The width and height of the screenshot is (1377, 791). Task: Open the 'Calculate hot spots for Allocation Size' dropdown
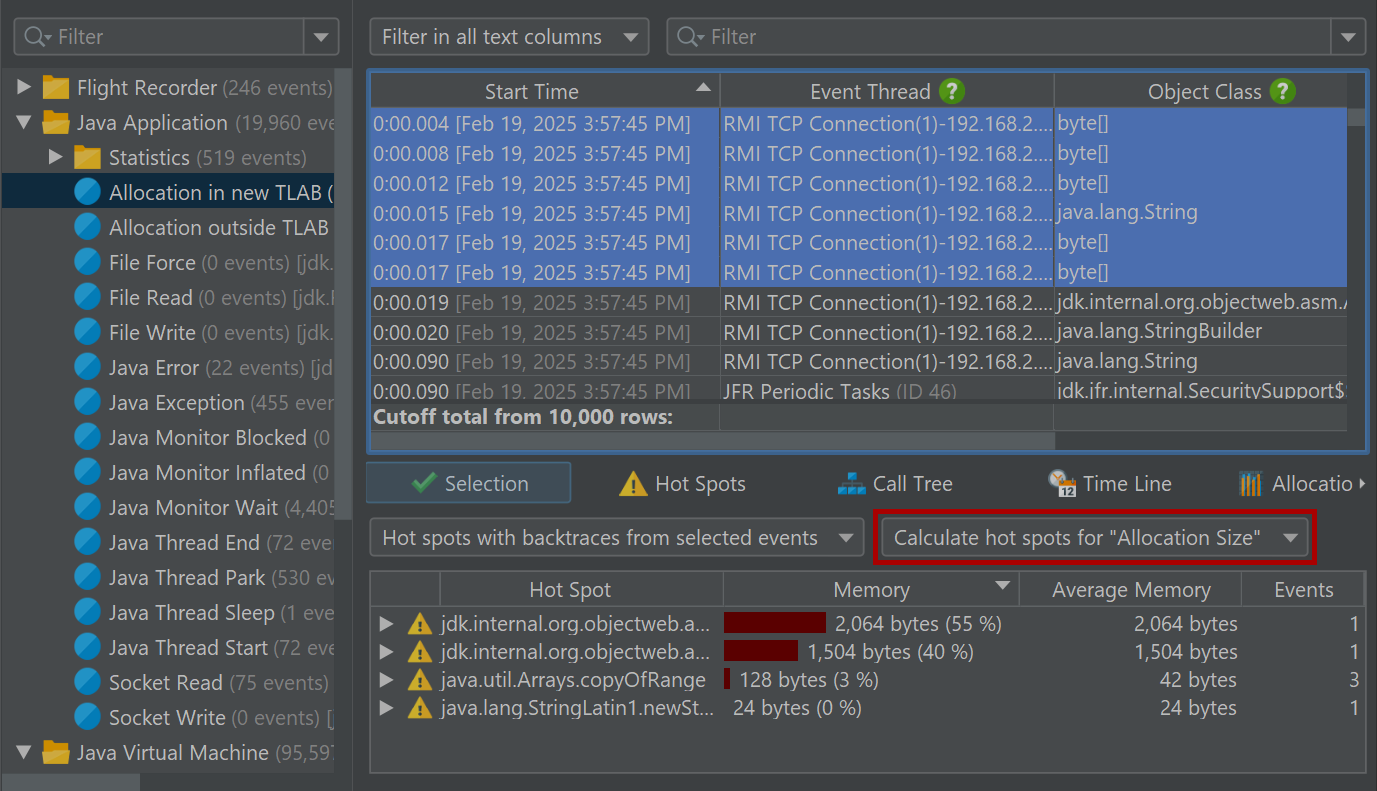tap(1098, 538)
